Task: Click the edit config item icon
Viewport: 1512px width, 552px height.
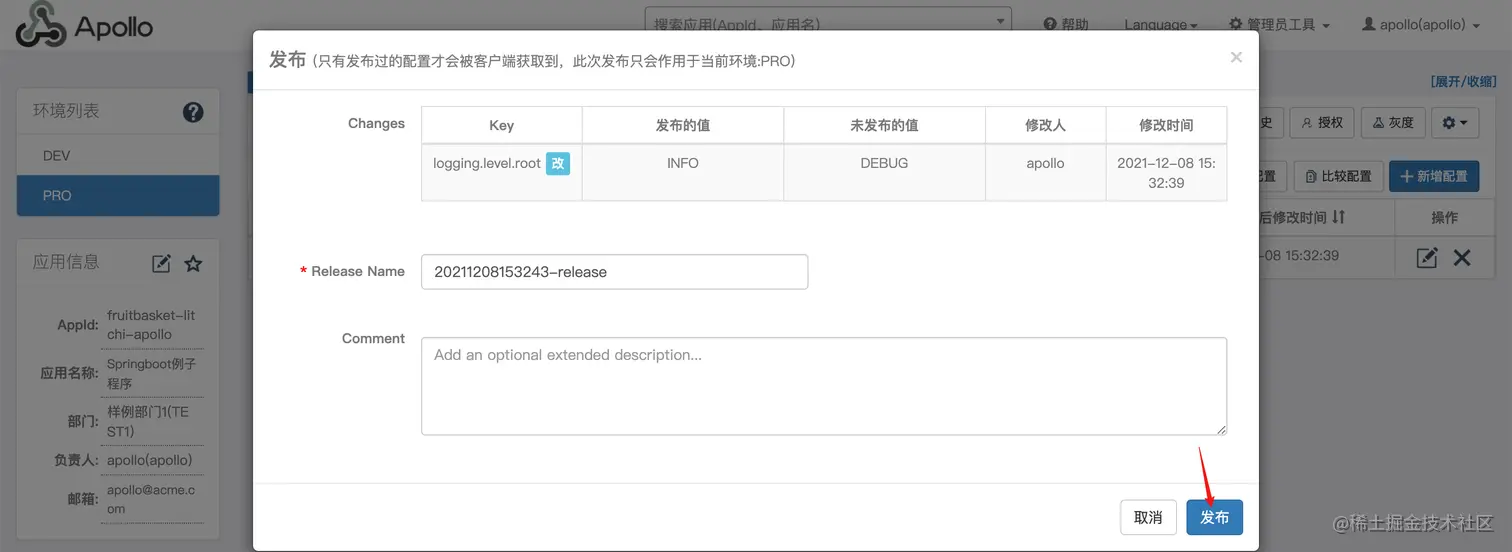Action: (1427, 258)
